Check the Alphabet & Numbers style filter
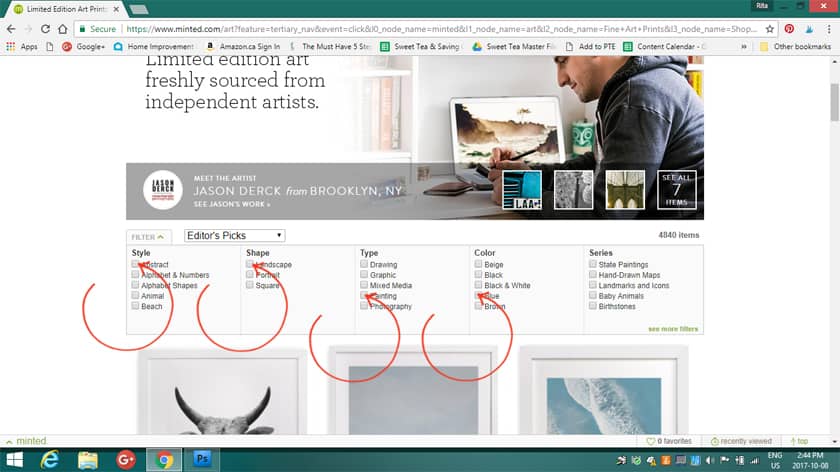 (135, 274)
